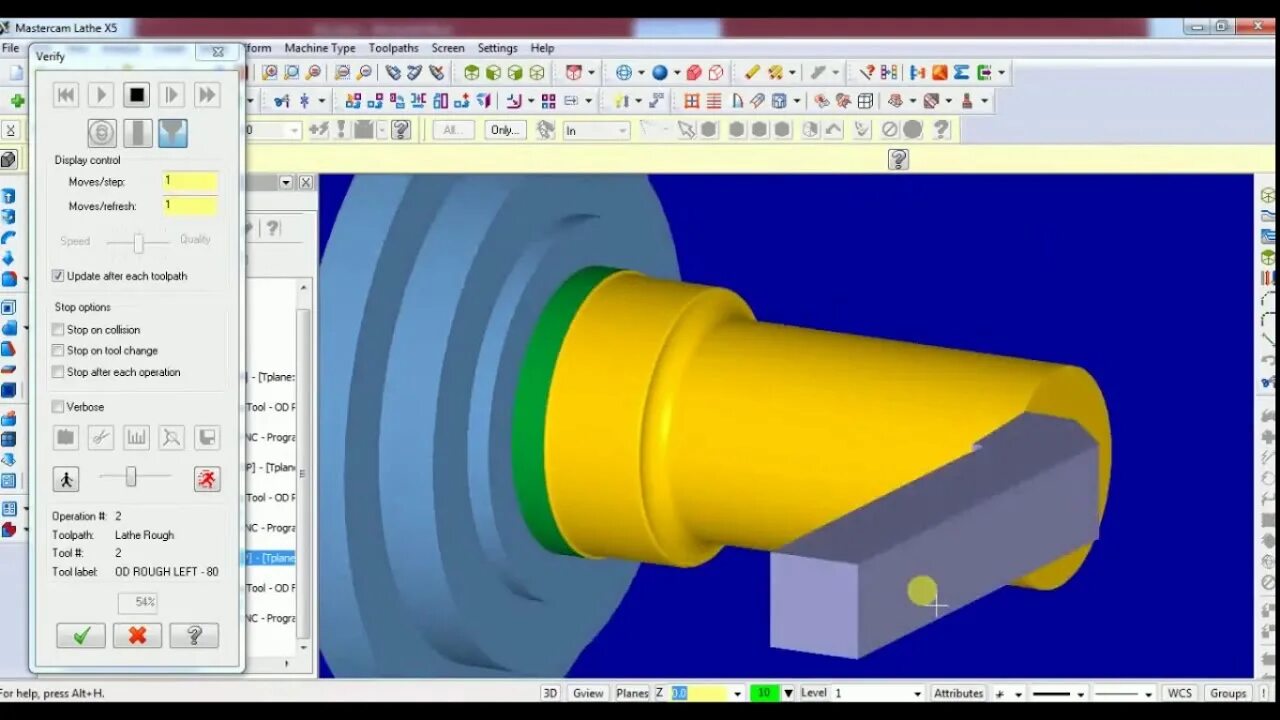Confirm Verify with green checkmark button
This screenshot has height=720, width=1280.
81,635
